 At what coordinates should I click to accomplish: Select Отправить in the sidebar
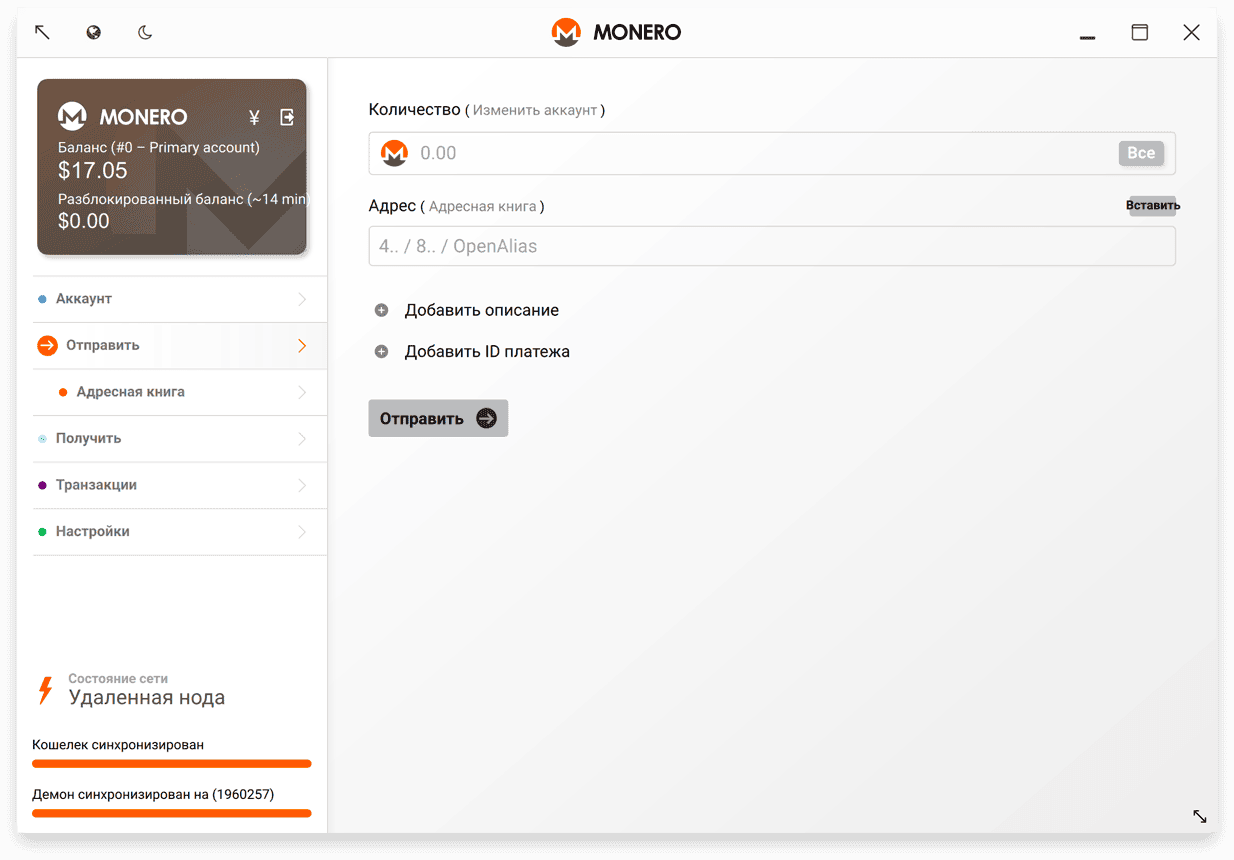pyautogui.click(x=179, y=346)
